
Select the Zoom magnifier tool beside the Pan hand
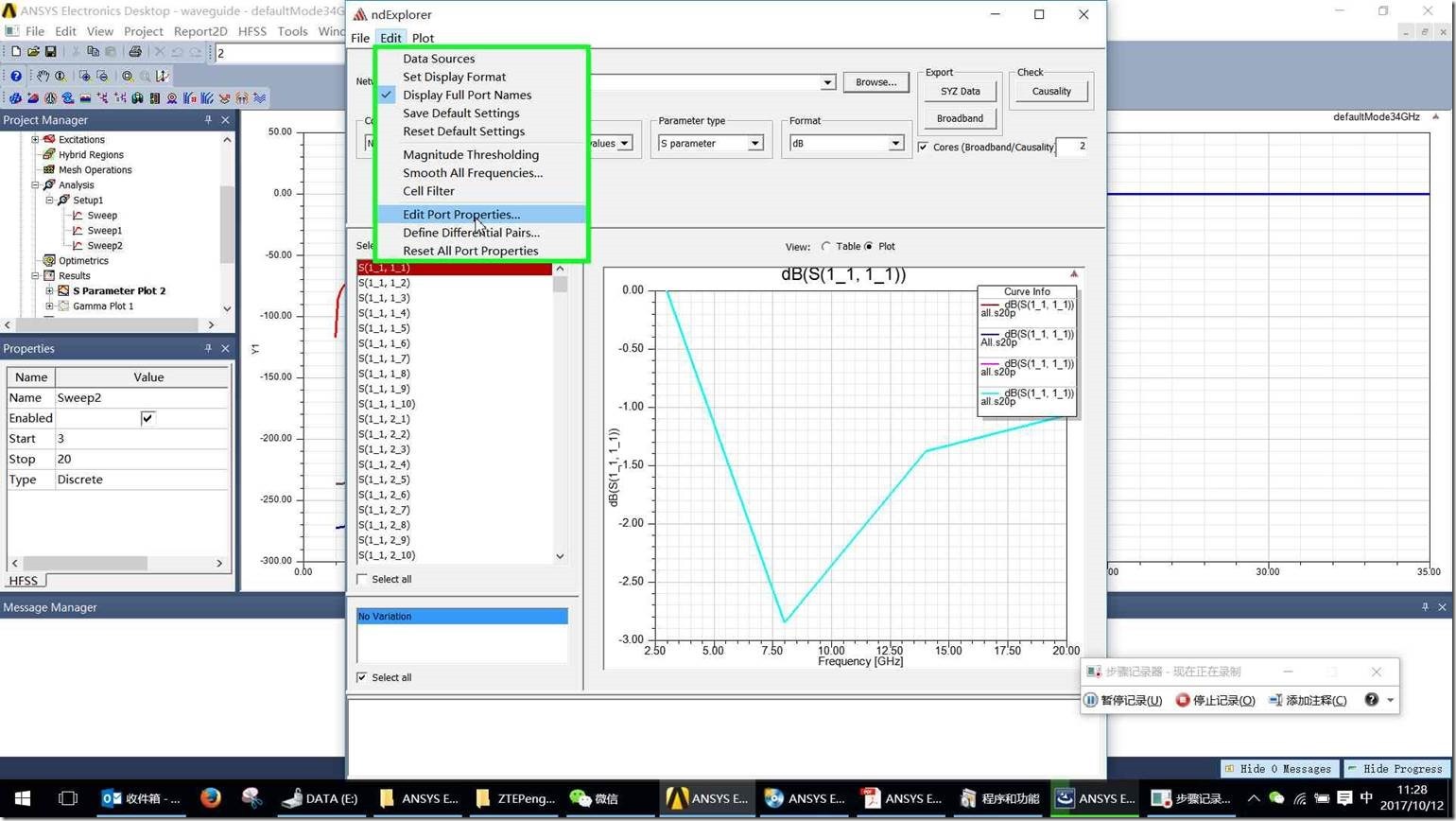61,76
